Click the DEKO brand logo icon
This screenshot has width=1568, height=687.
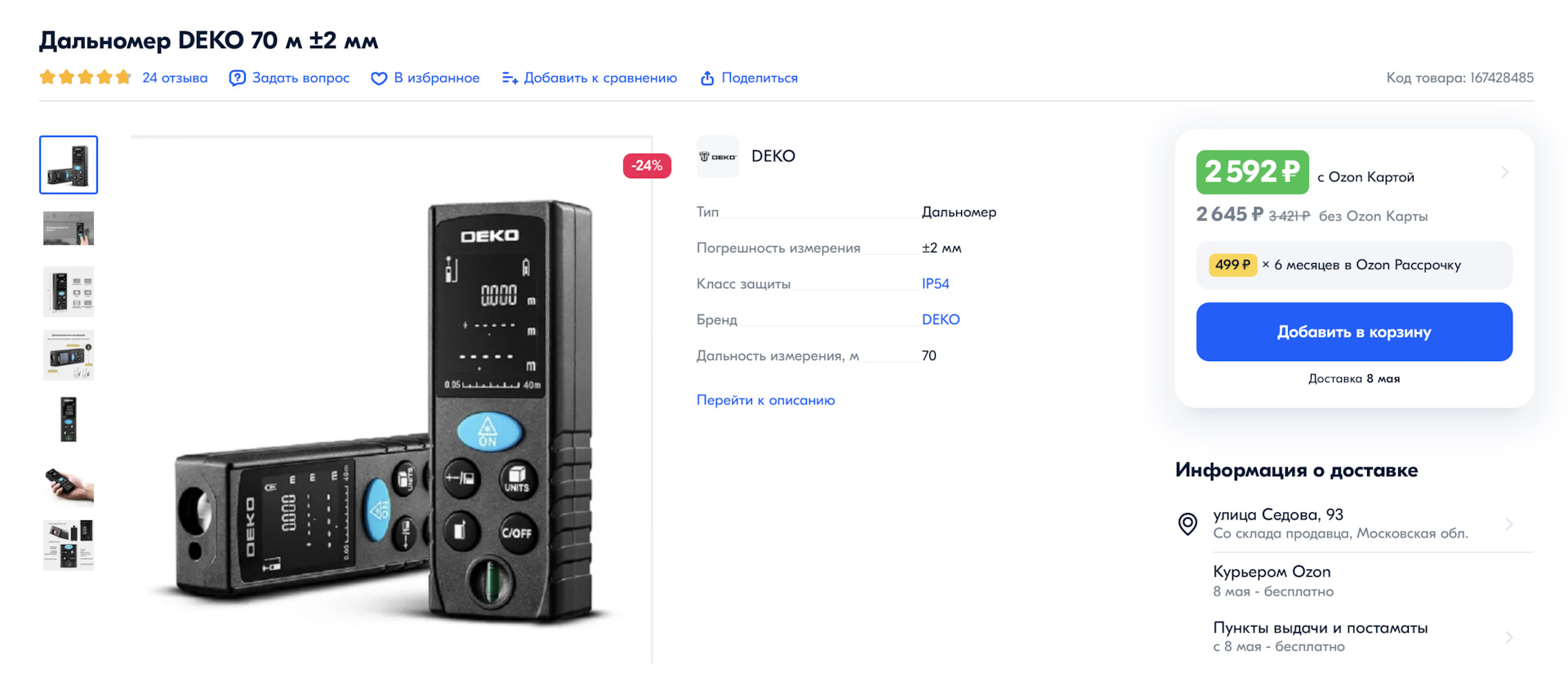click(718, 156)
